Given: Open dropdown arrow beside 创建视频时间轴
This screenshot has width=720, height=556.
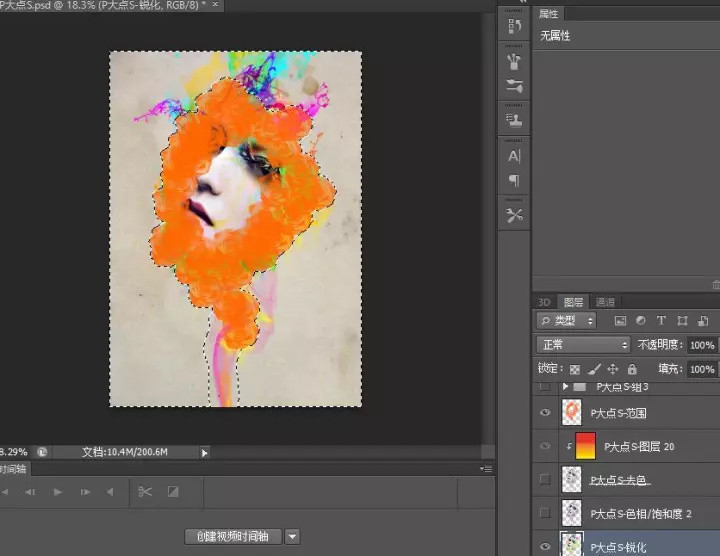Looking at the screenshot, I should click(x=292, y=536).
